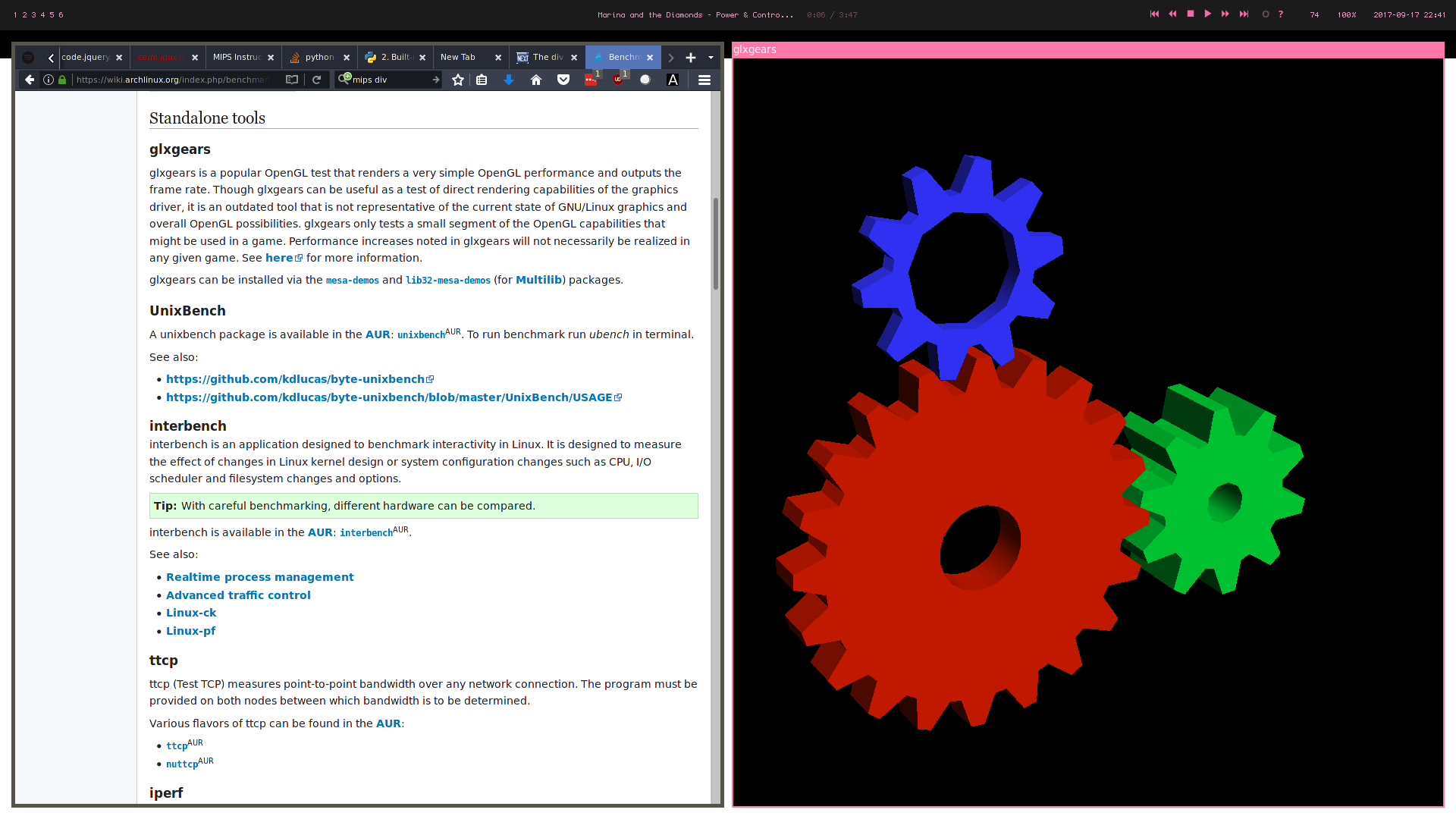Click the Pocket icon in toolbar

[563, 80]
